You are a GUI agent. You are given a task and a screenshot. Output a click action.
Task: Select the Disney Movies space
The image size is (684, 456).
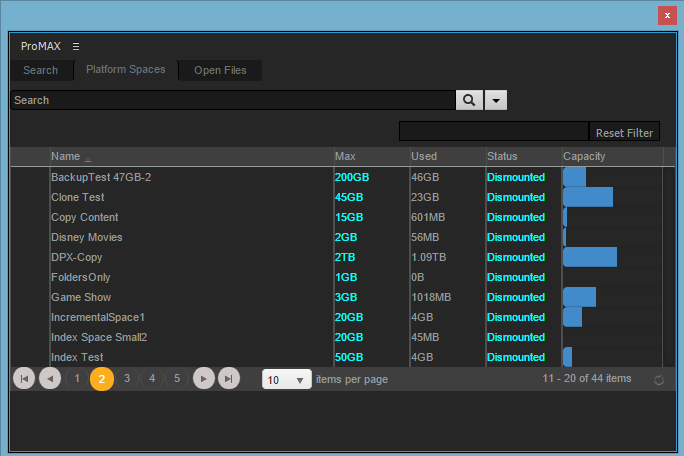tap(87, 237)
